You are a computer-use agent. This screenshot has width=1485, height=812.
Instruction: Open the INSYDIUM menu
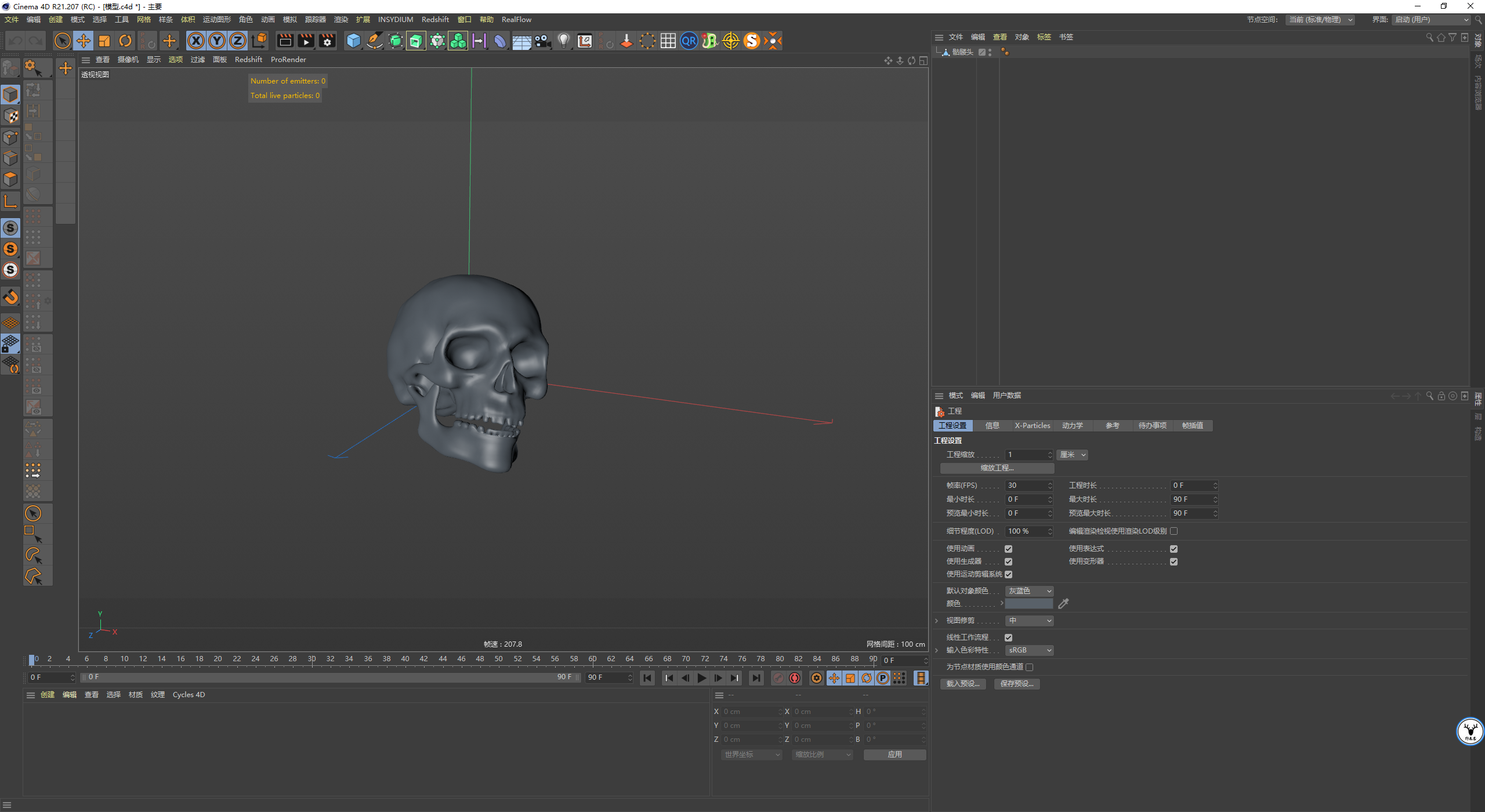[x=396, y=20]
